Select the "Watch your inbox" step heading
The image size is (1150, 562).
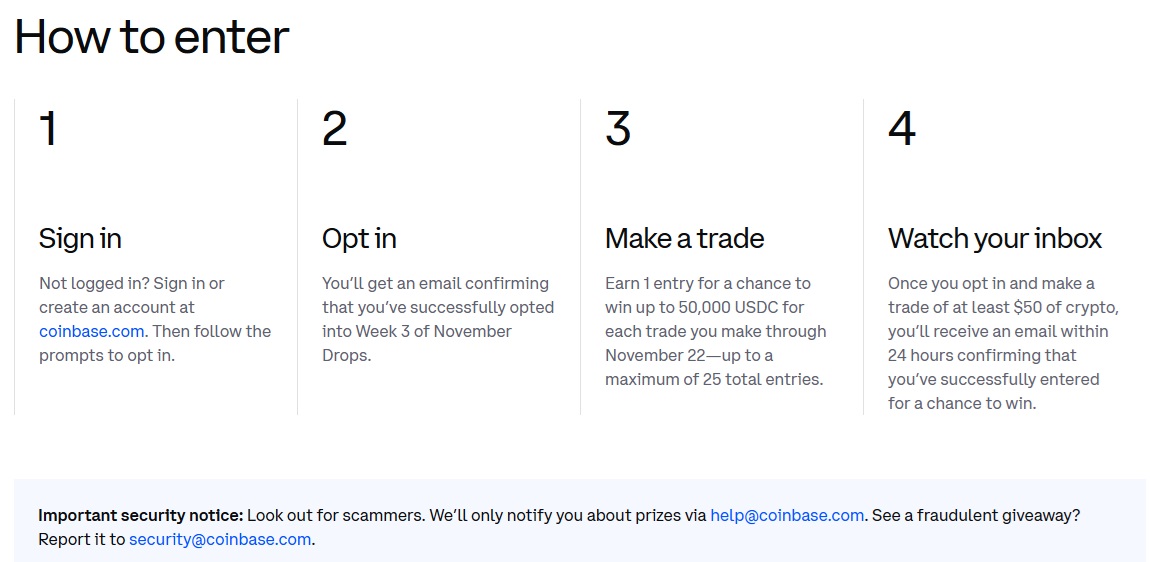tap(995, 239)
